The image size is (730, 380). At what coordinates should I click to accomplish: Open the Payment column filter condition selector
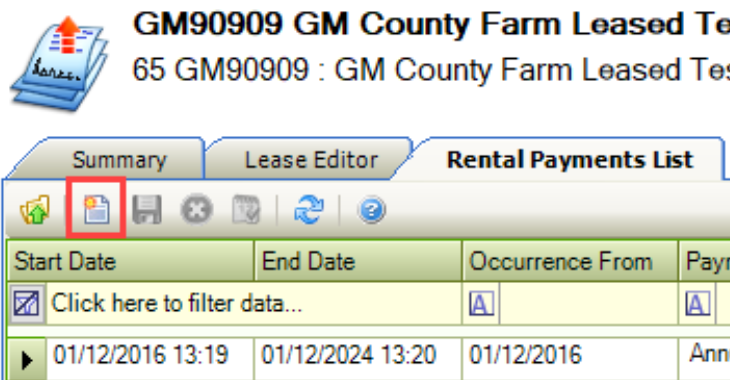click(x=698, y=304)
